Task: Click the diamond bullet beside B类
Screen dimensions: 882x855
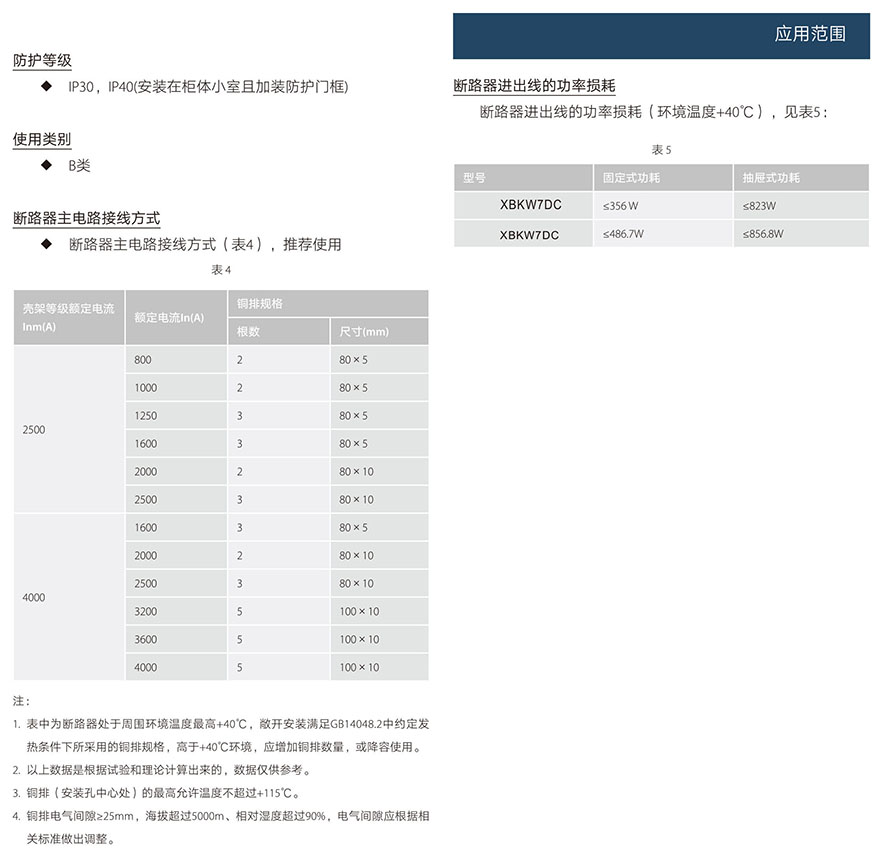Action: tap(46, 165)
